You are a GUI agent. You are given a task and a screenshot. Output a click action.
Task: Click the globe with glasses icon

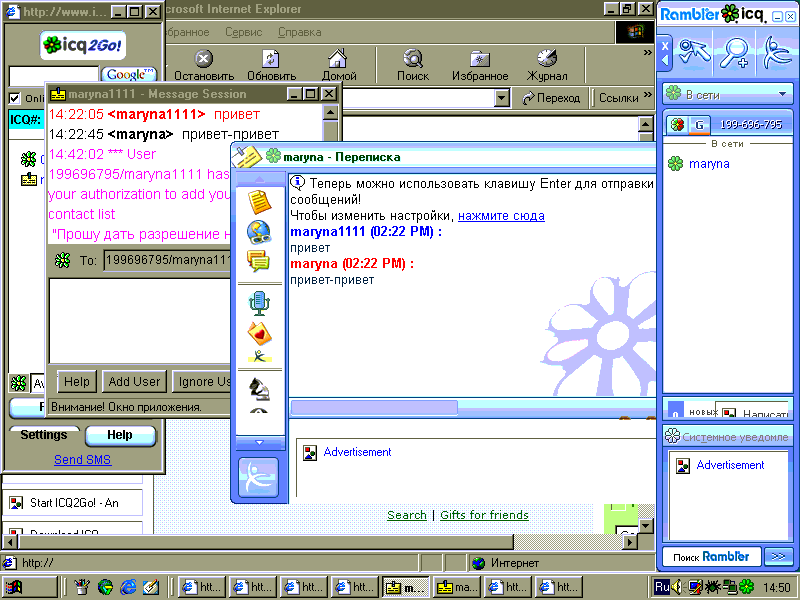click(259, 232)
